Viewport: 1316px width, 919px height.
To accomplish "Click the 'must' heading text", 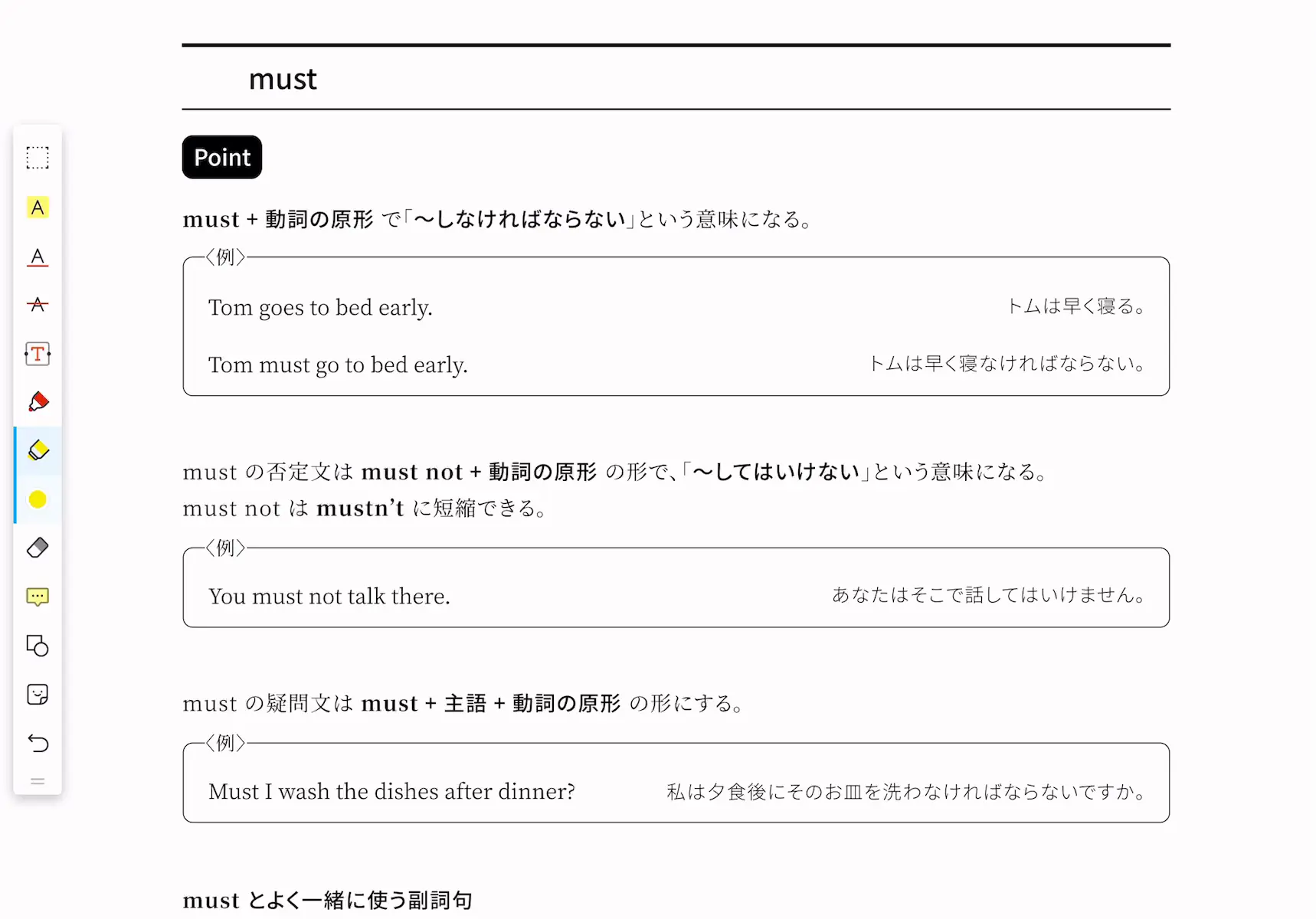I will point(283,79).
